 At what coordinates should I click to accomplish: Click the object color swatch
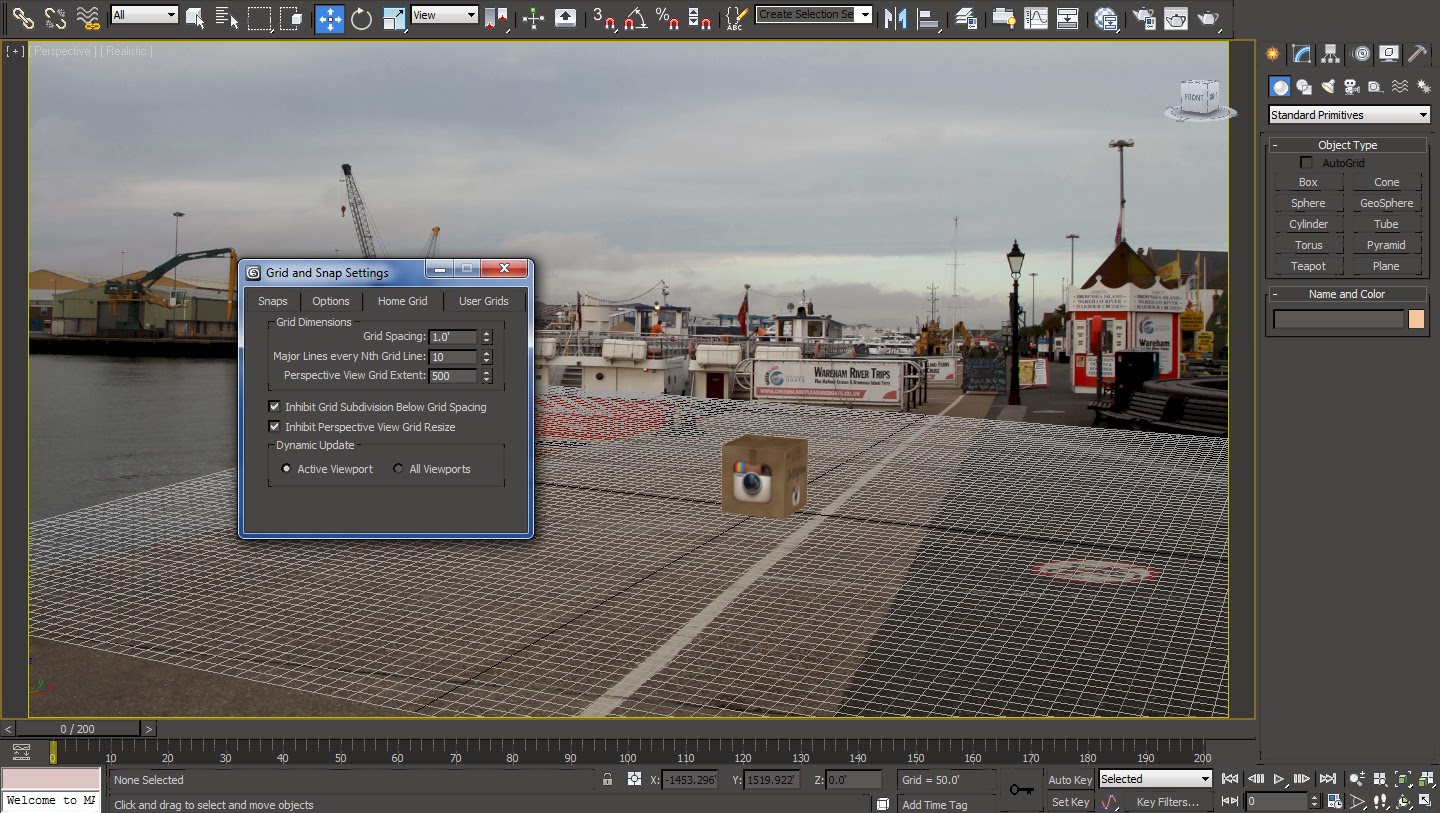[x=1416, y=319]
